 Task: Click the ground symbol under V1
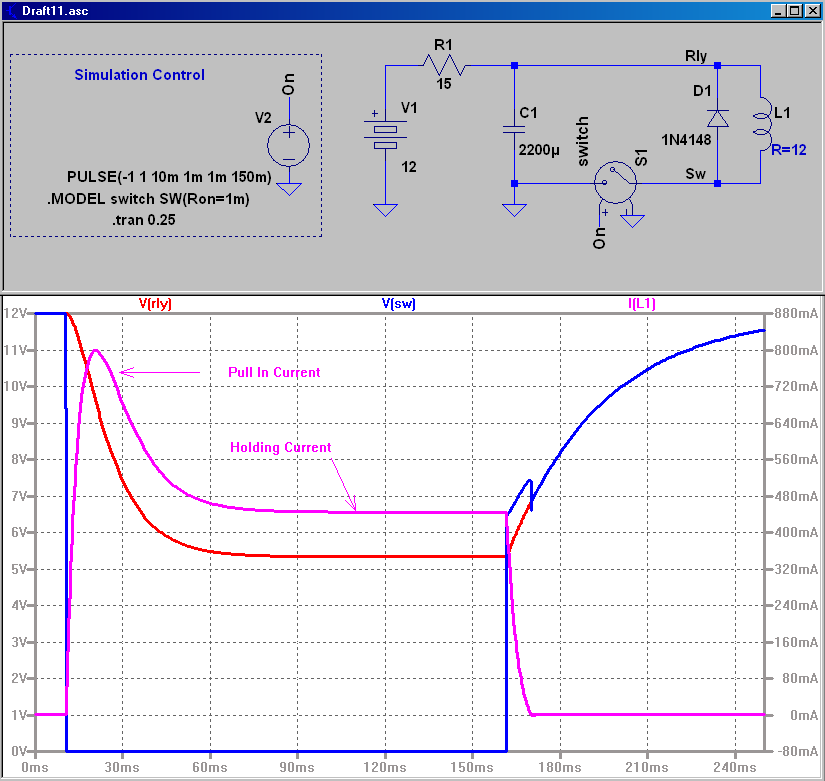(x=385, y=210)
